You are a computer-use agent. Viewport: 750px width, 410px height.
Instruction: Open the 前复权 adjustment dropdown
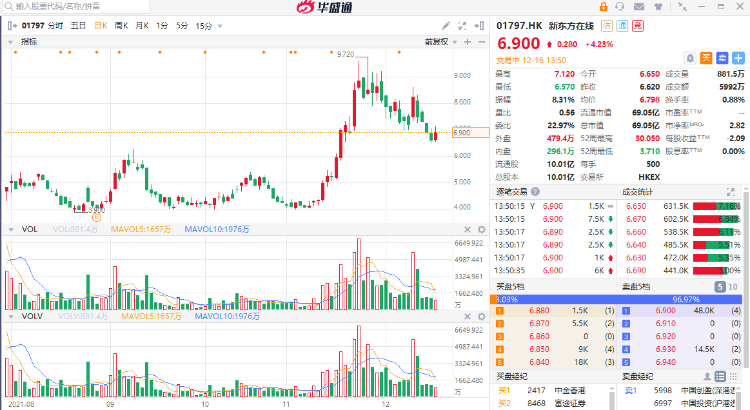pyautogui.click(x=441, y=42)
